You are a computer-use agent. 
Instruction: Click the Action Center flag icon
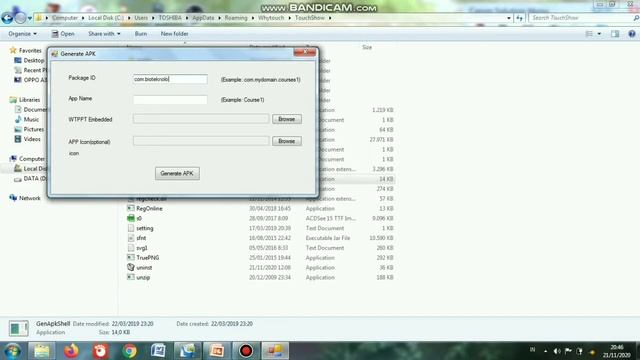coord(568,351)
